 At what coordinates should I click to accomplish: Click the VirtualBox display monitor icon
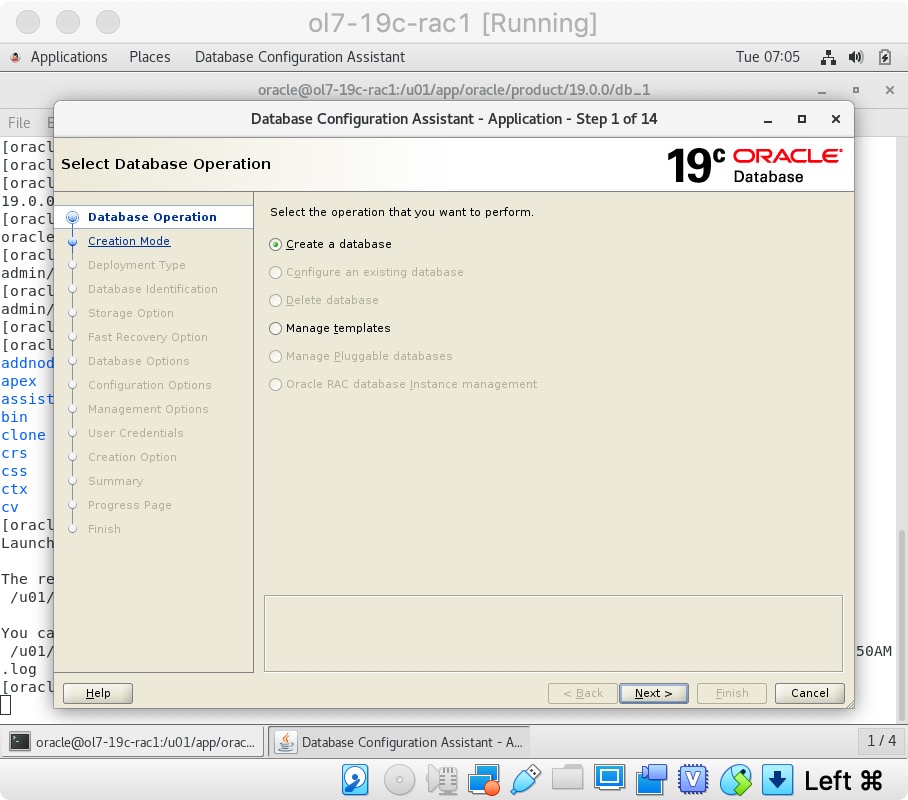(609, 778)
